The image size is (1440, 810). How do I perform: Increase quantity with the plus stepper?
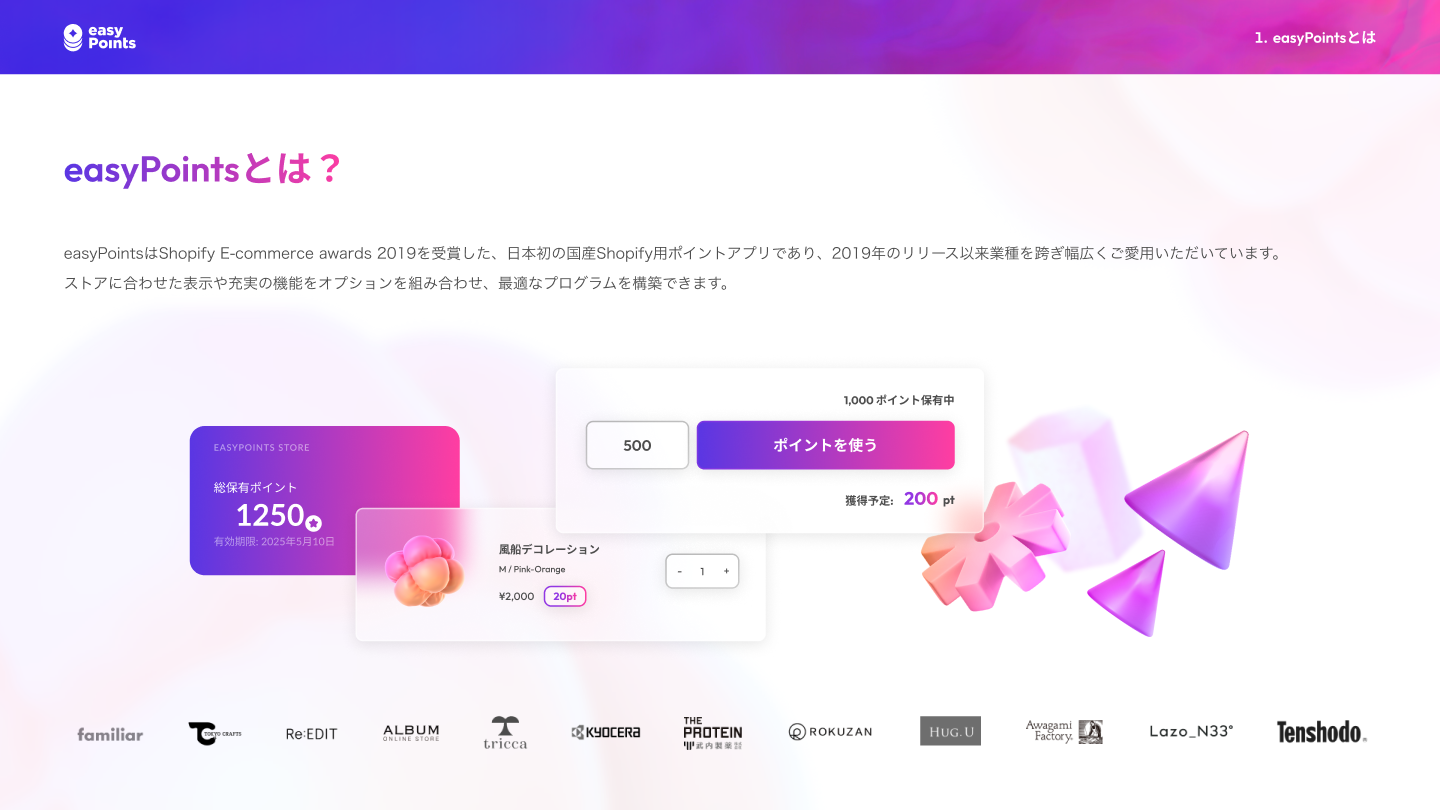tap(726, 571)
